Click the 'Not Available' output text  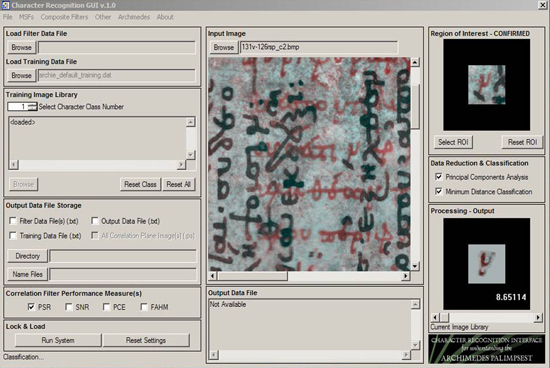tap(228, 304)
